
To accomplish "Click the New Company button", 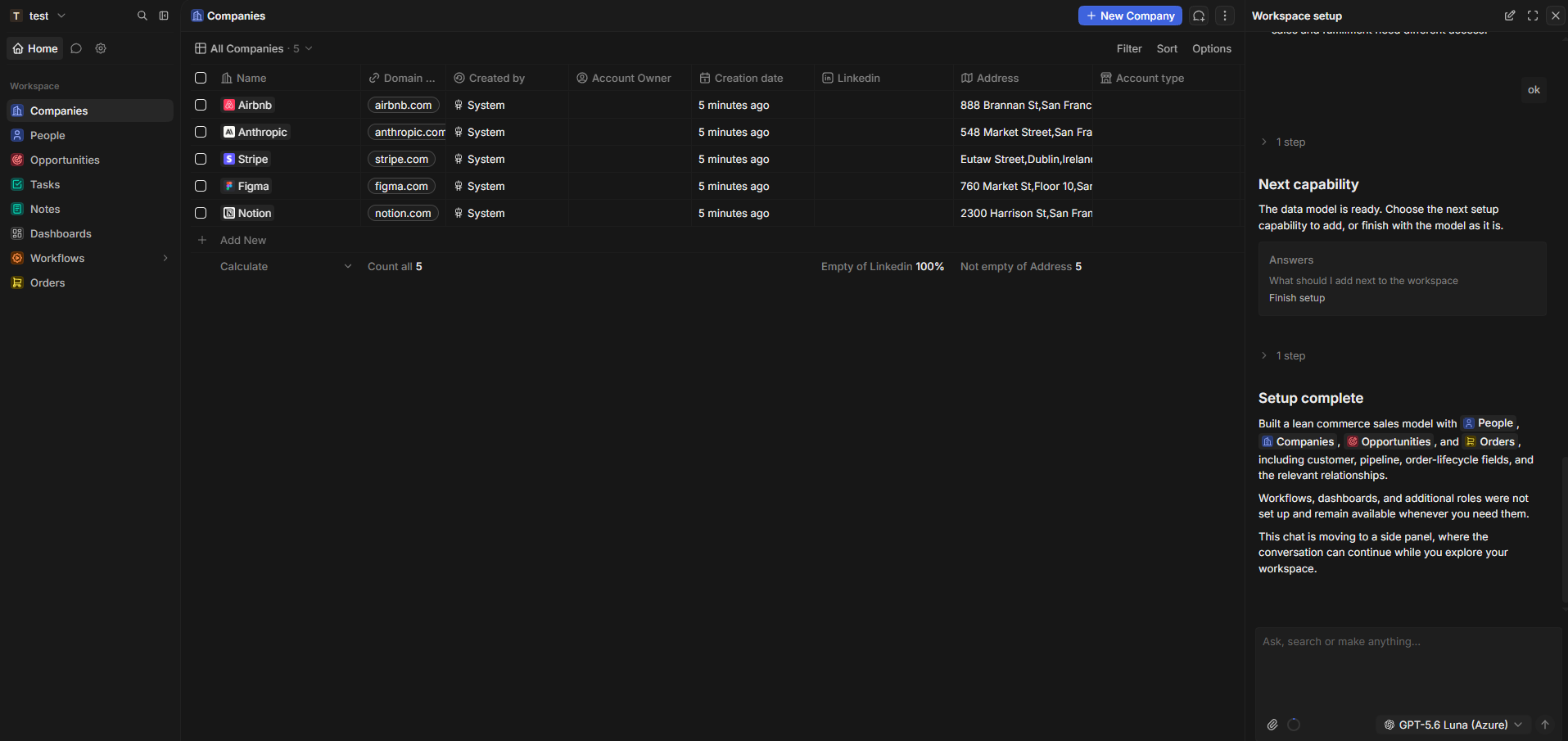I will (1130, 16).
